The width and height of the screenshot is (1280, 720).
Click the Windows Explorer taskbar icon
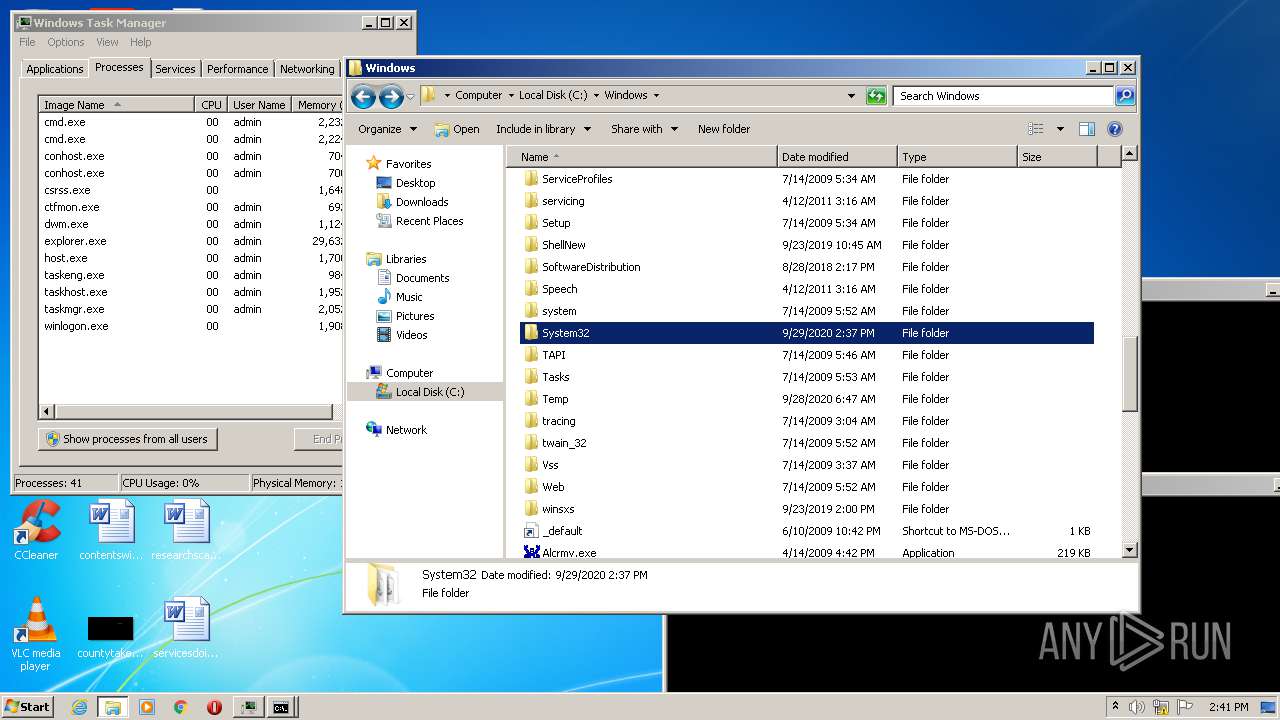click(x=112, y=707)
